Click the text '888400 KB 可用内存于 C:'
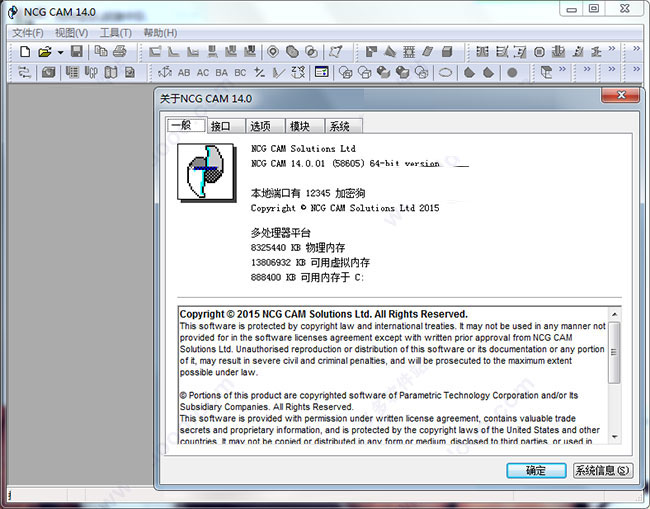 pyautogui.click(x=307, y=277)
